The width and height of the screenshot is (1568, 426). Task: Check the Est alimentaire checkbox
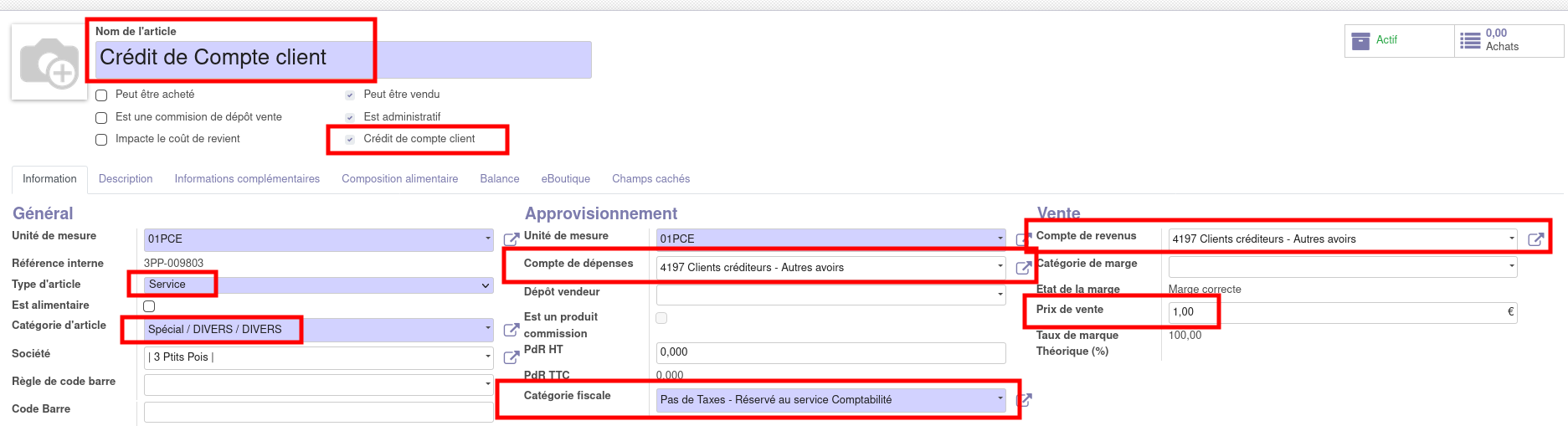pos(149,306)
